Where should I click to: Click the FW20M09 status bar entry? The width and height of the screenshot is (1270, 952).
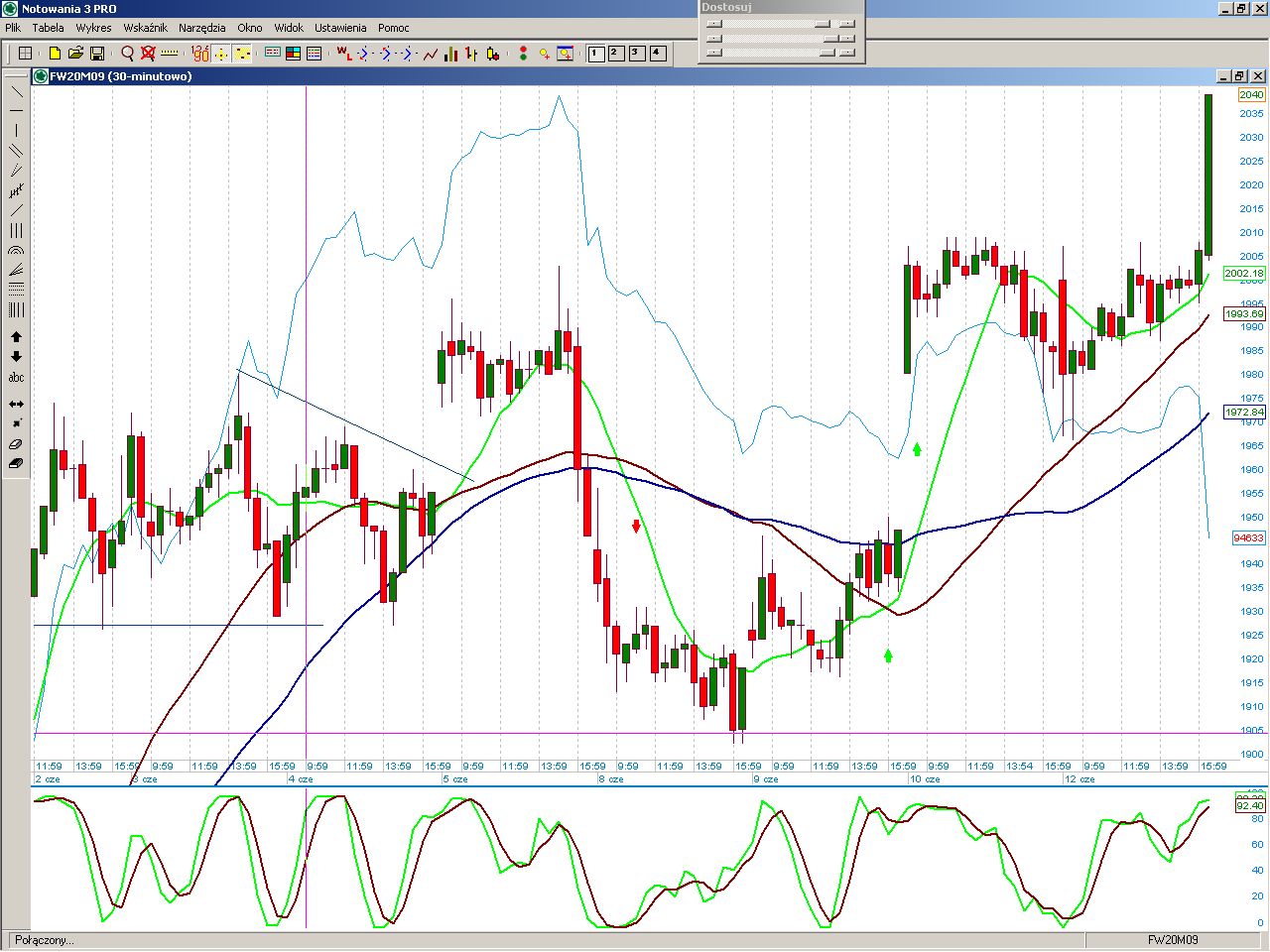pos(1173,940)
